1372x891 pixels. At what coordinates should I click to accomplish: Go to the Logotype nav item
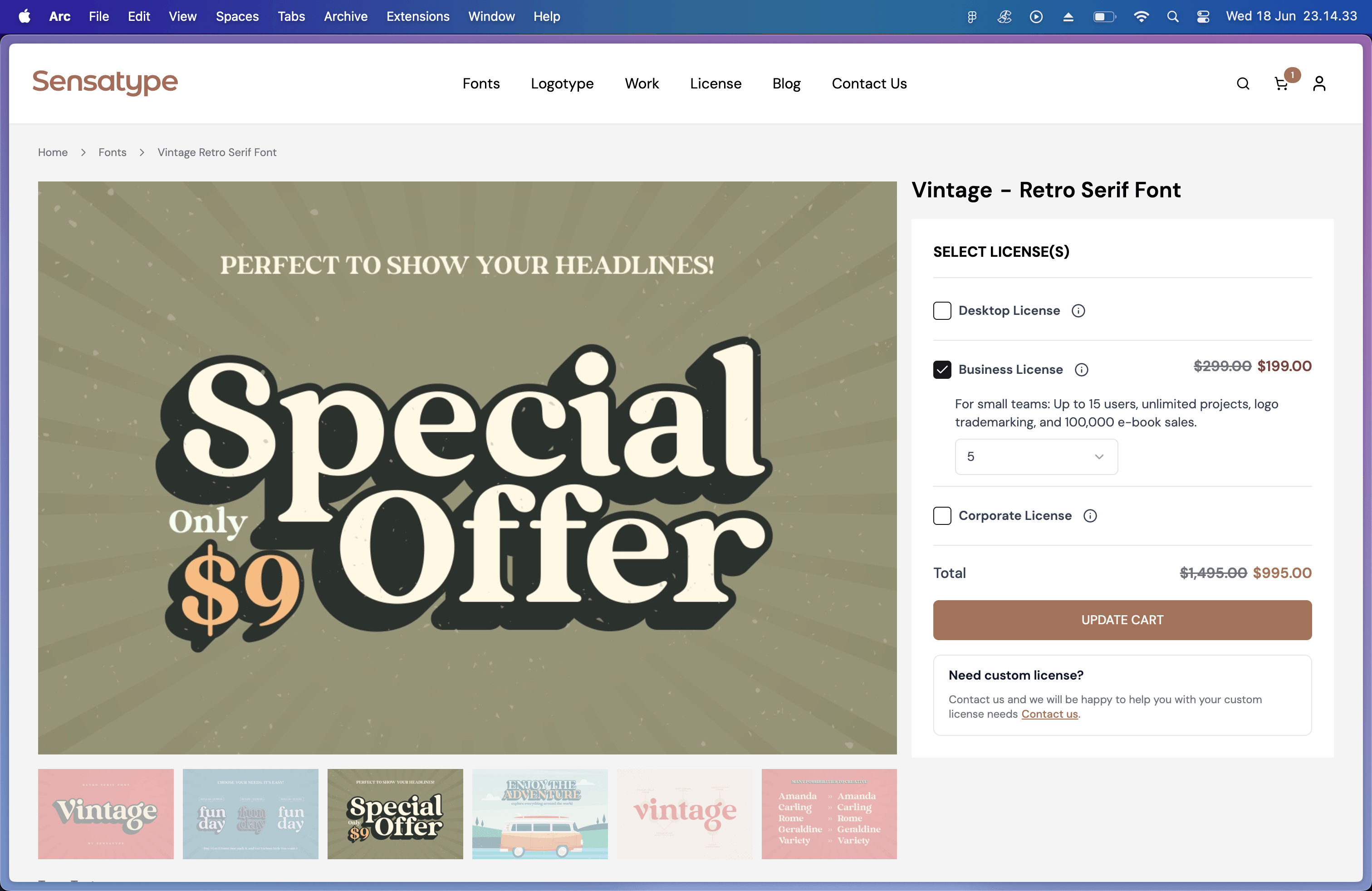(x=562, y=83)
